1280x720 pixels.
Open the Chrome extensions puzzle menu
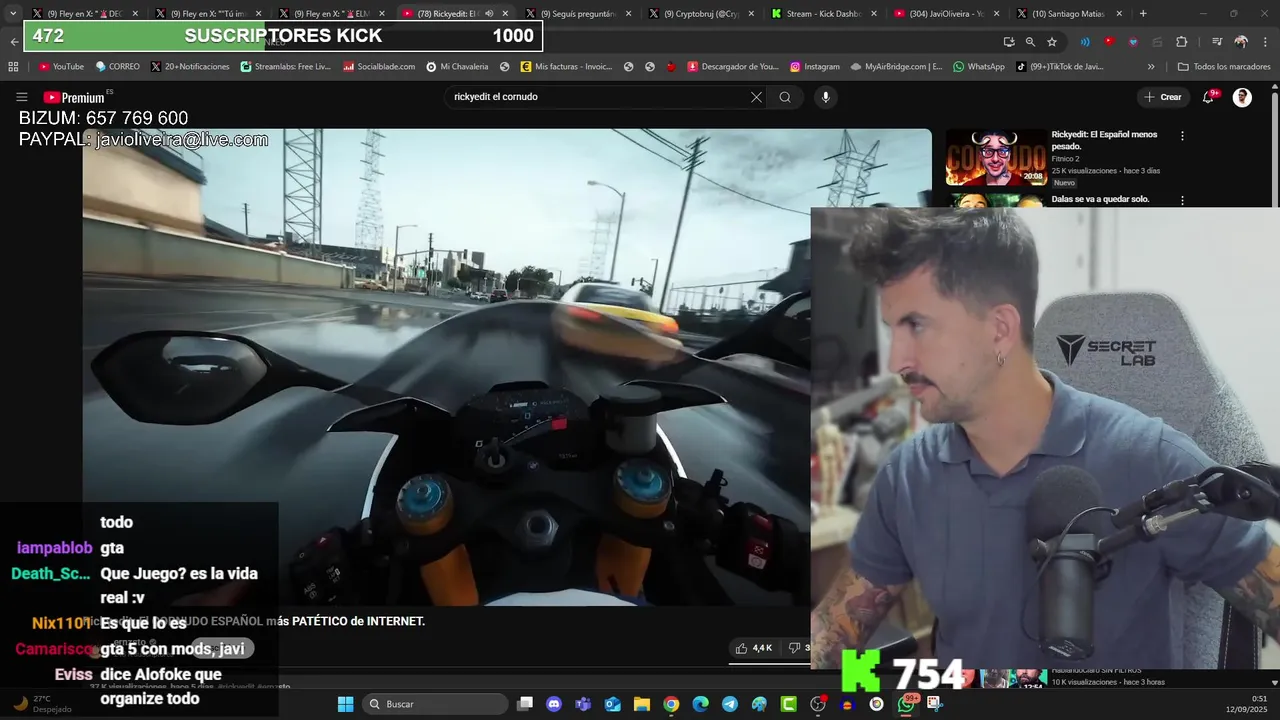[1181, 42]
